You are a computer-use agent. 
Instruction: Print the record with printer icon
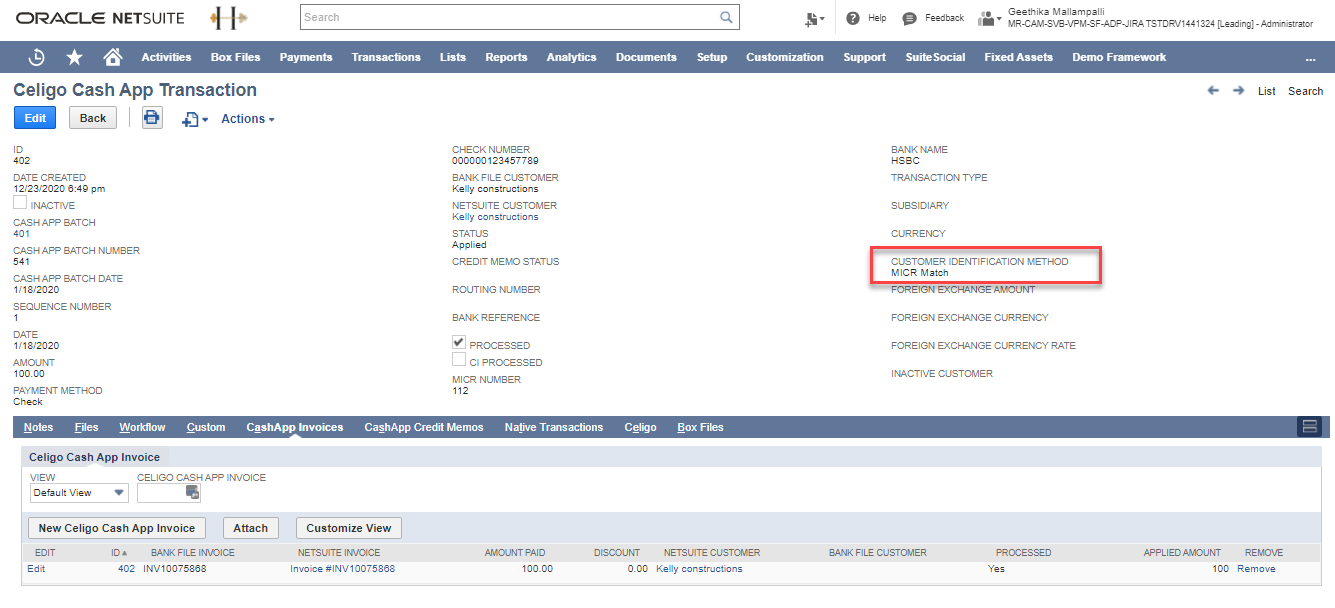(x=152, y=118)
